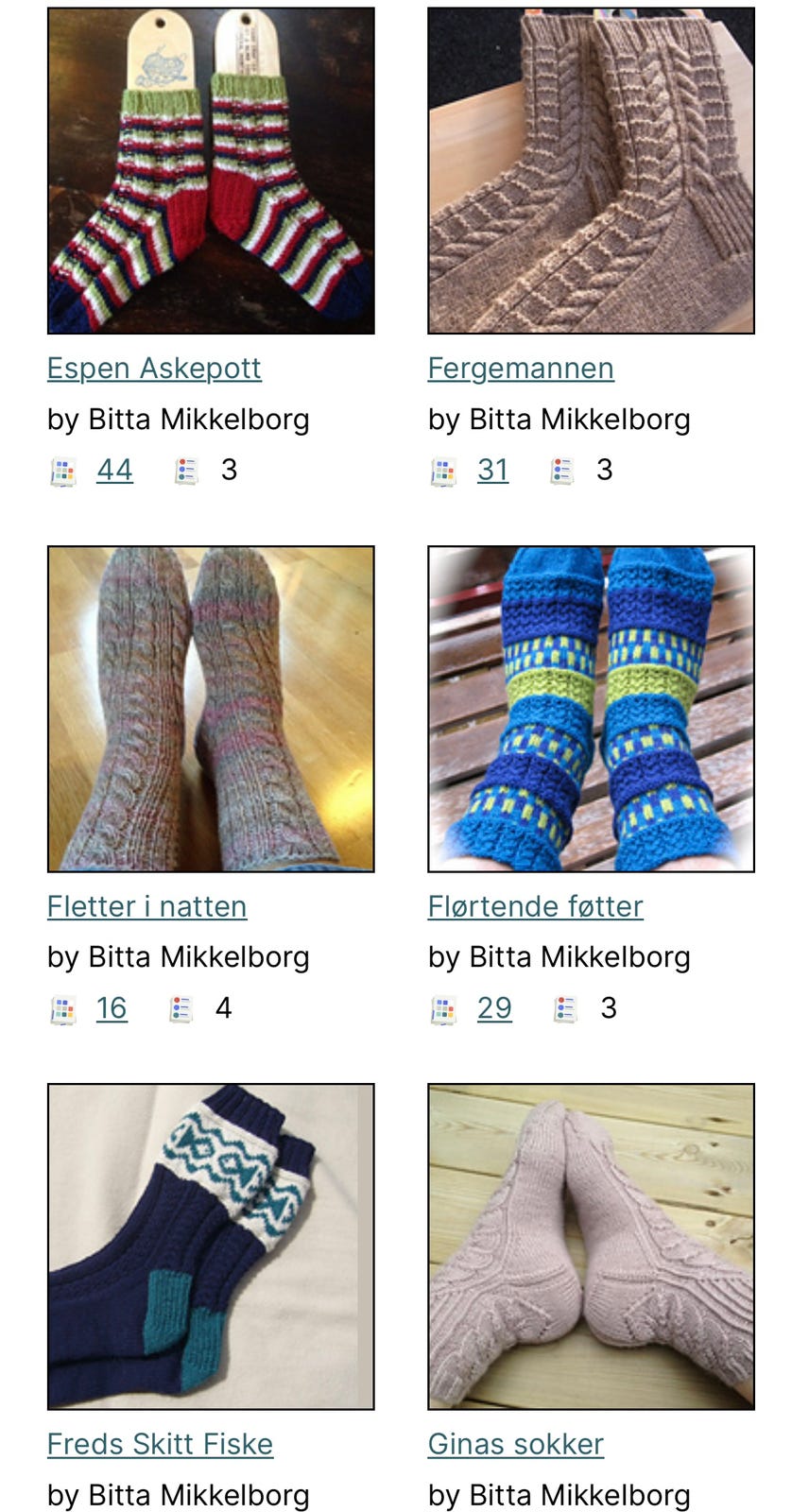Click the projects icon under Espen Askepott
809x1512 pixels.
62,471
